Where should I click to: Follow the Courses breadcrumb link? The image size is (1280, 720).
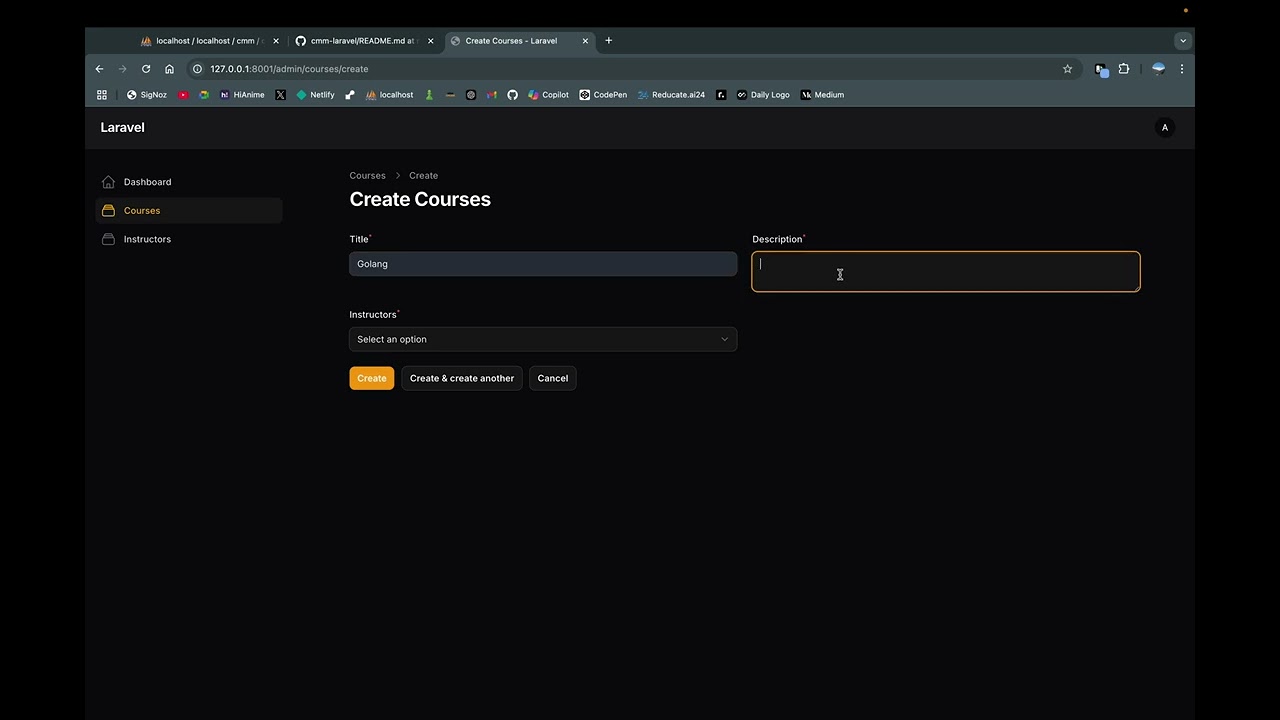pyautogui.click(x=367, y=176)
